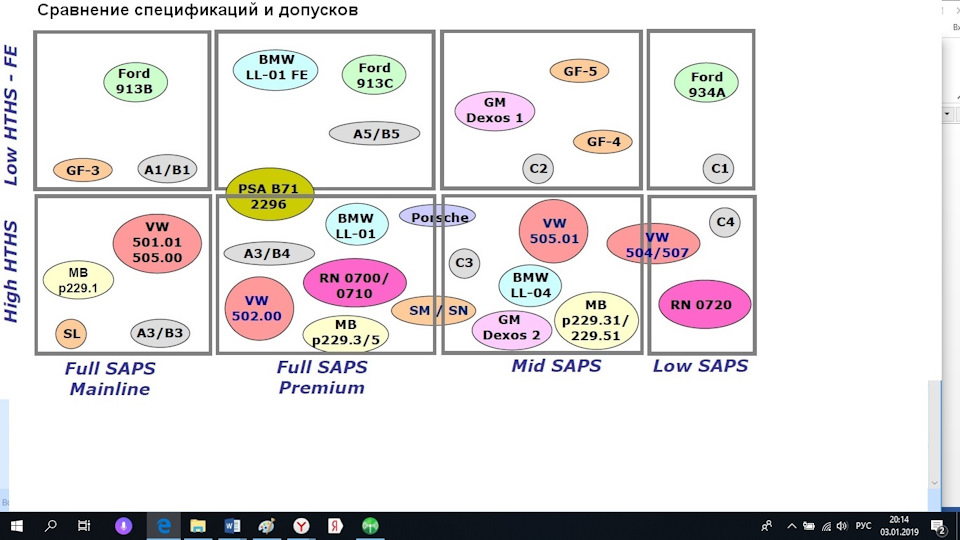Open the Windows Start menu
Image resolution: width=960 pixels, height=540 pixels.
click(16, 525)
